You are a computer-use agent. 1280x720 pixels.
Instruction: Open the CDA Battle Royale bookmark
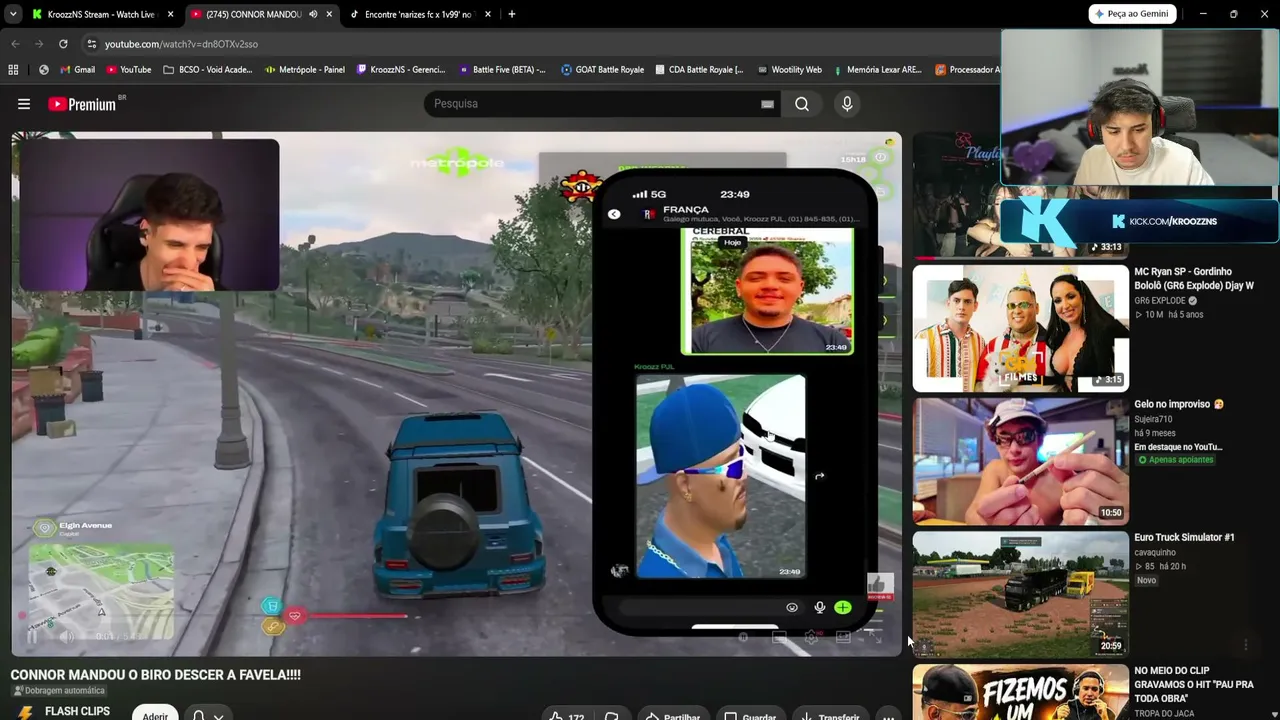(699, 70)
